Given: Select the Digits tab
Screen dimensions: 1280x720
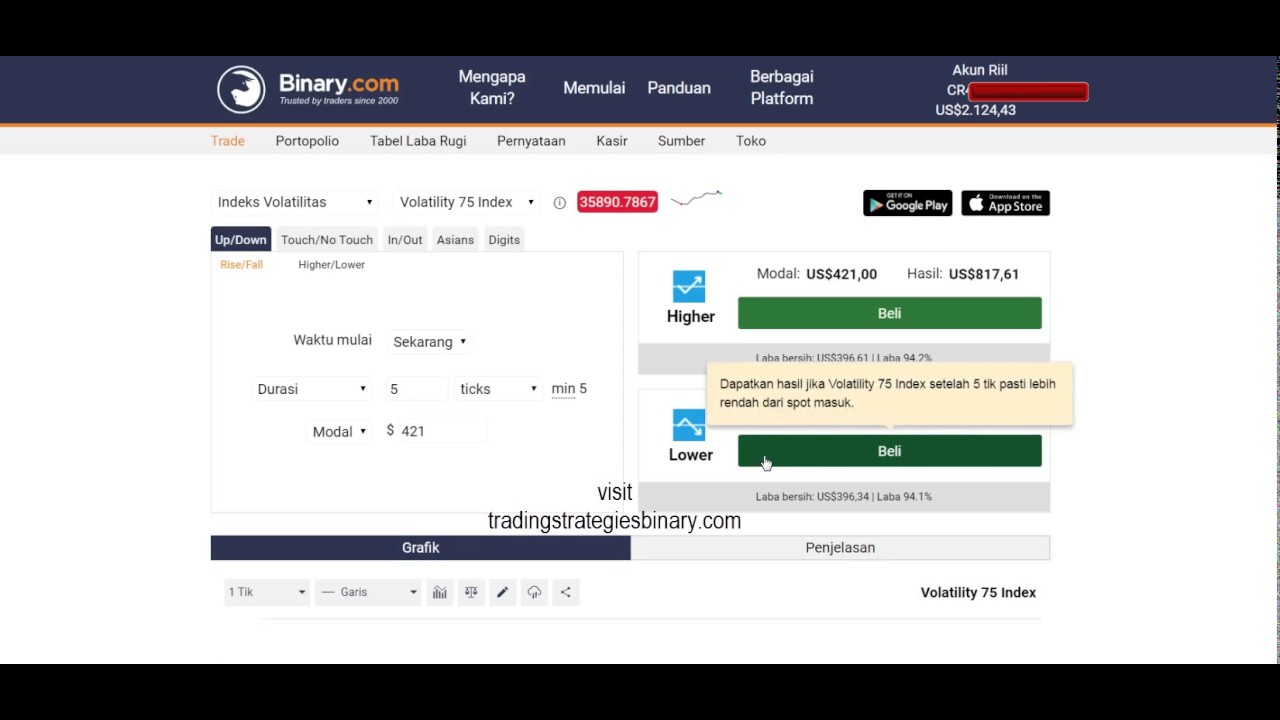Looking at the screenshot, I should click(504, 240).
